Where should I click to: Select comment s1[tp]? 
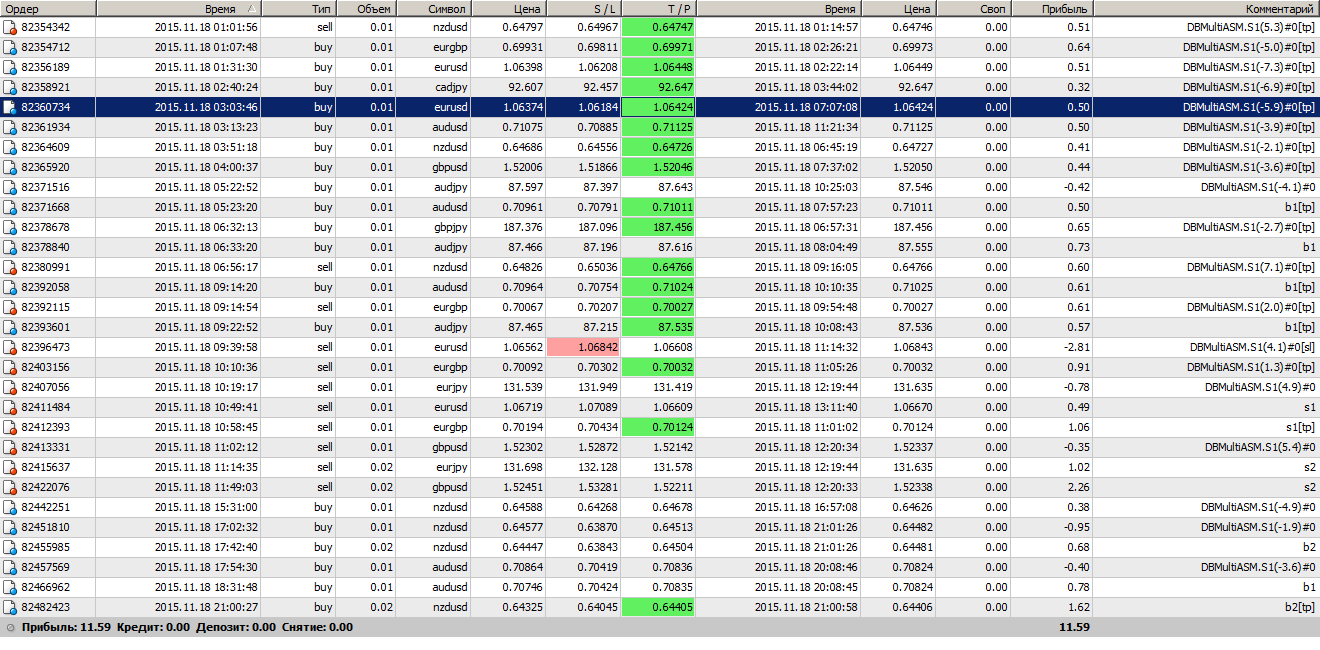click(x=1299, y=427)
